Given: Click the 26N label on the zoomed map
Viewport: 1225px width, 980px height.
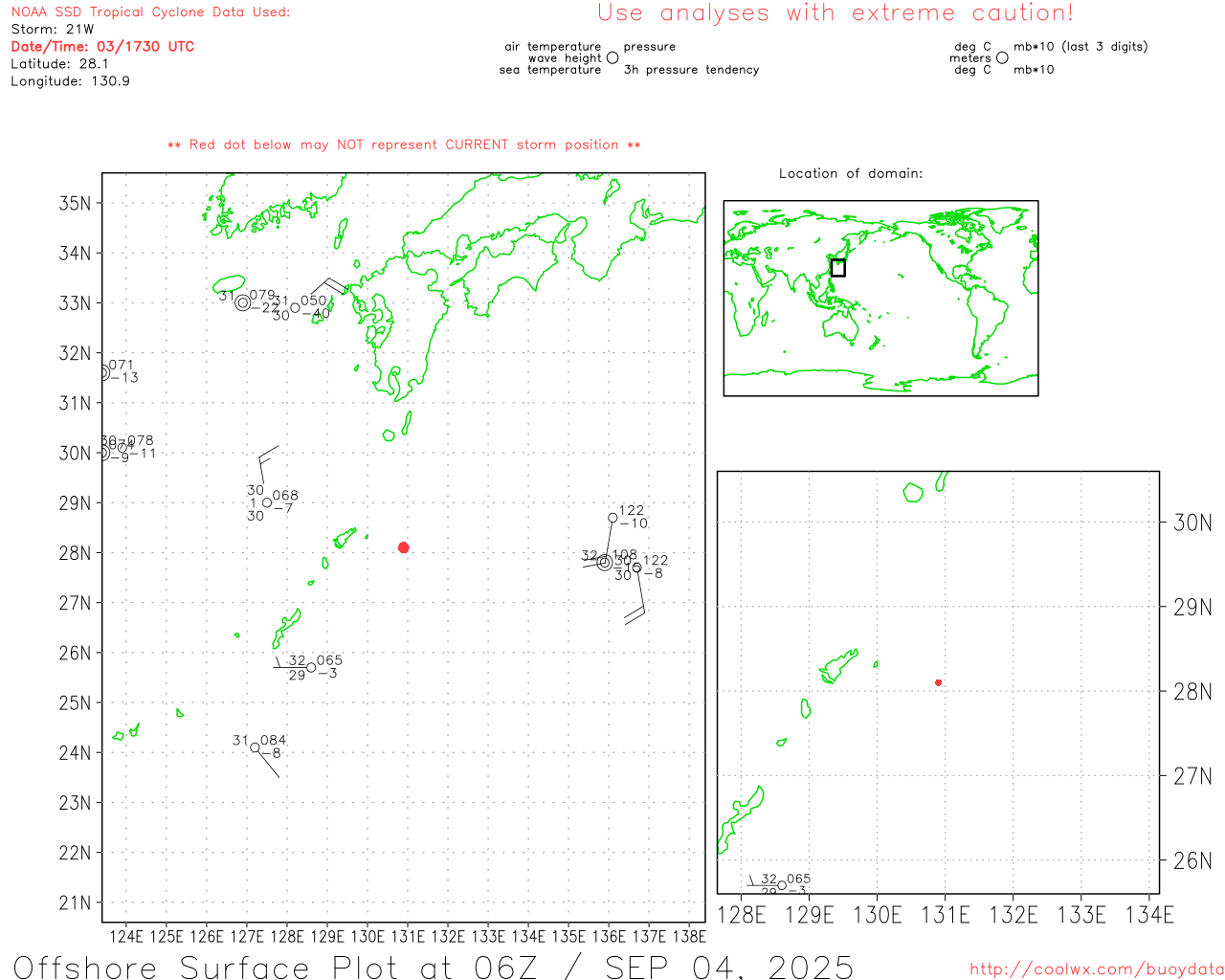Looking at the screenshot, I should point(1192,860).
